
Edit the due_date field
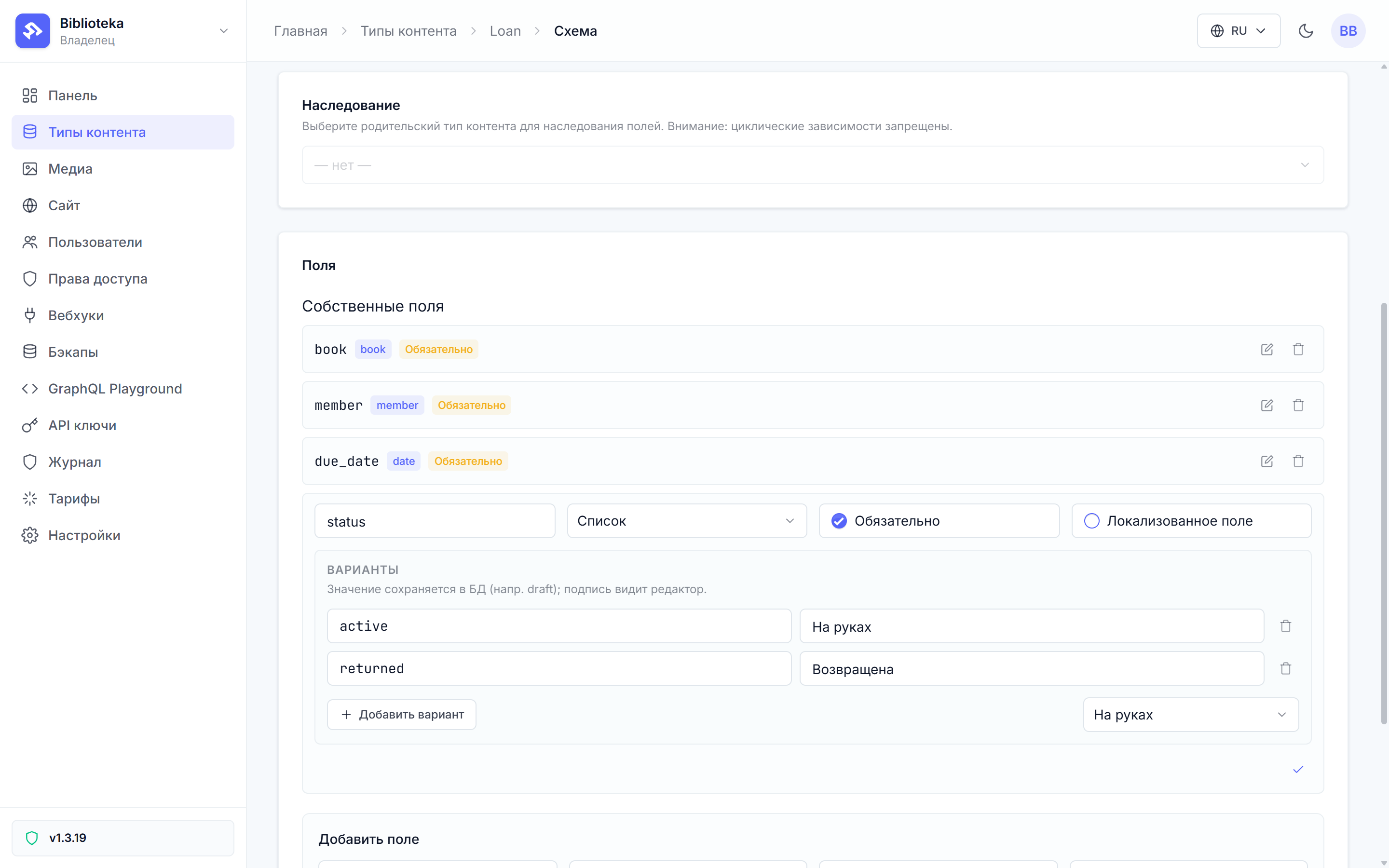pos(1267,461)
